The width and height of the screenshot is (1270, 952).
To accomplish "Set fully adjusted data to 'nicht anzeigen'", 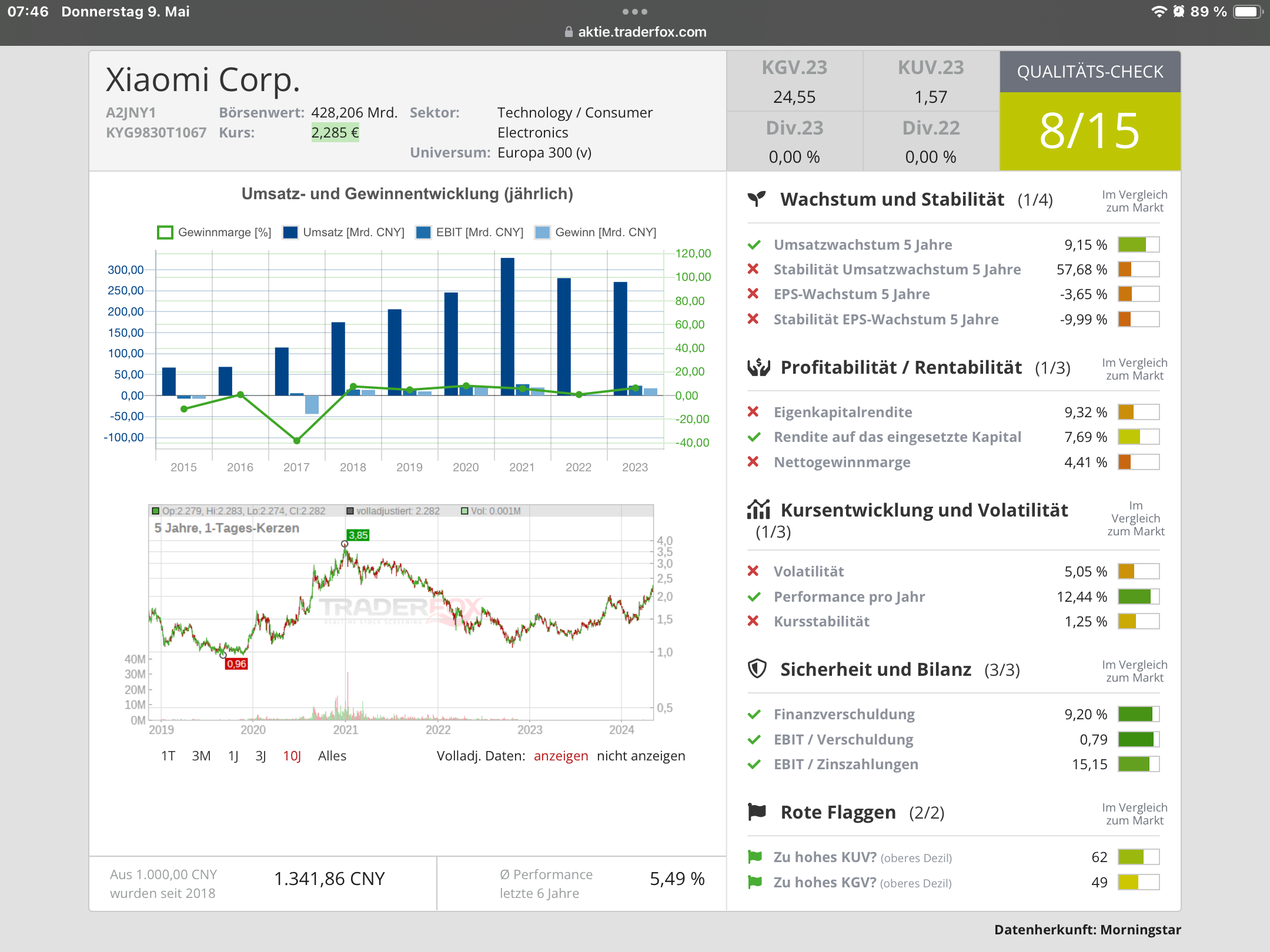I will pos(641,756).
